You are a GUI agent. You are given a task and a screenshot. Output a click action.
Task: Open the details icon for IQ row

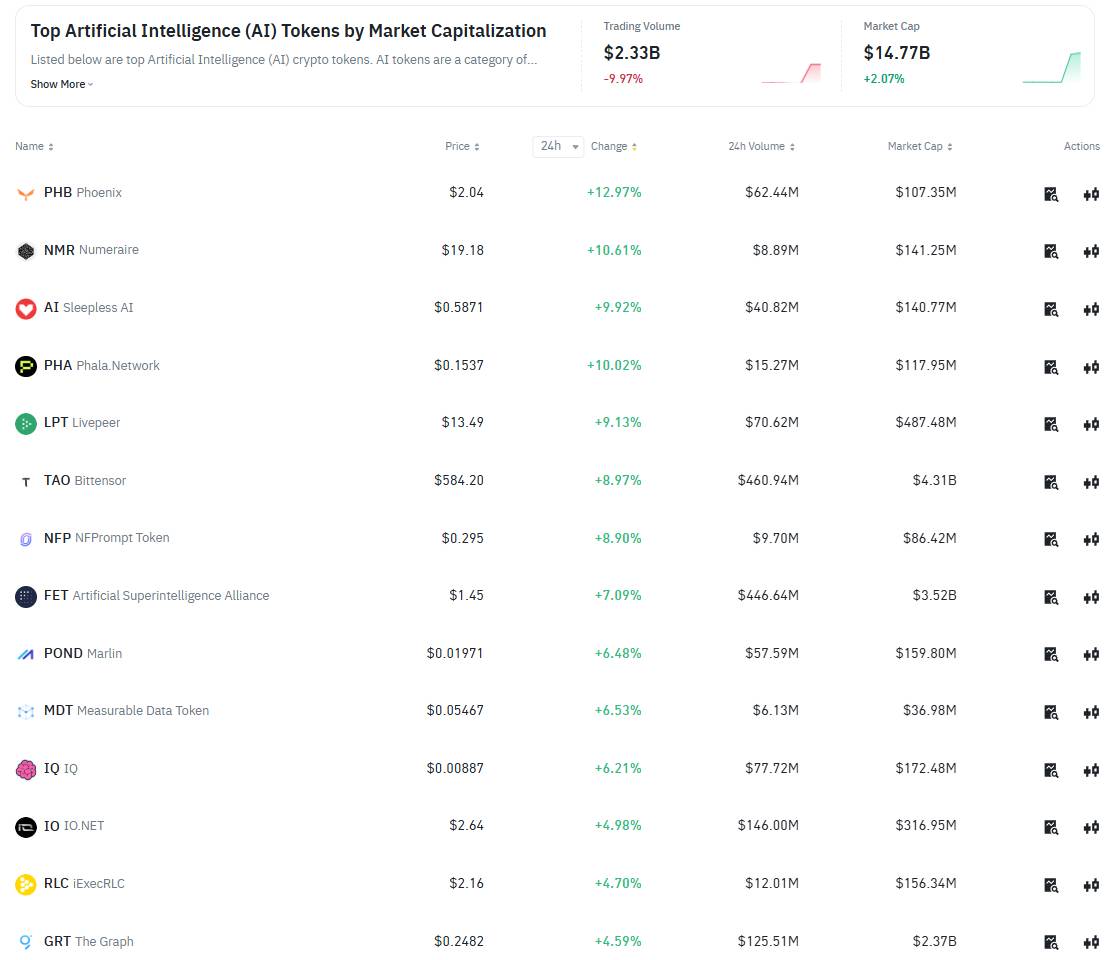tap(1051, 770)
